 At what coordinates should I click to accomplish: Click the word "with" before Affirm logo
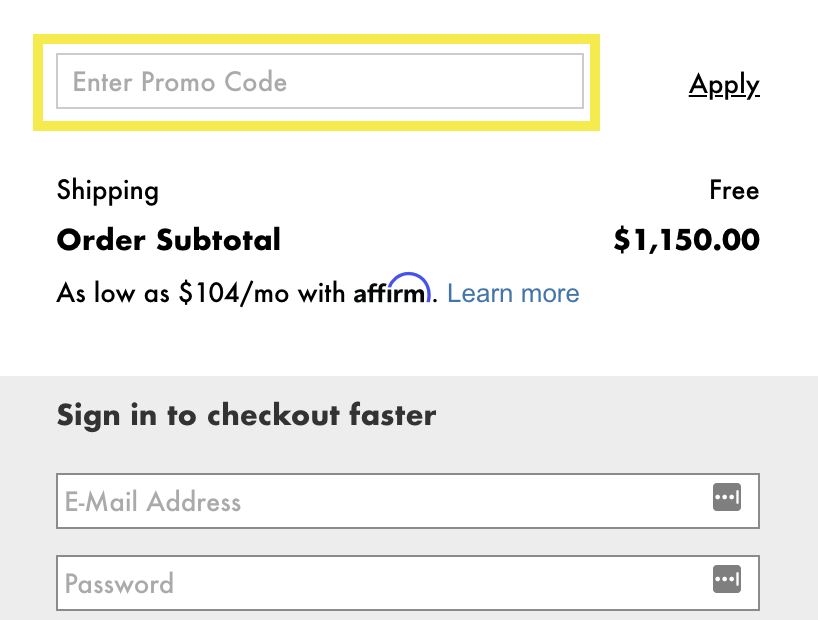tap(325, 293)
